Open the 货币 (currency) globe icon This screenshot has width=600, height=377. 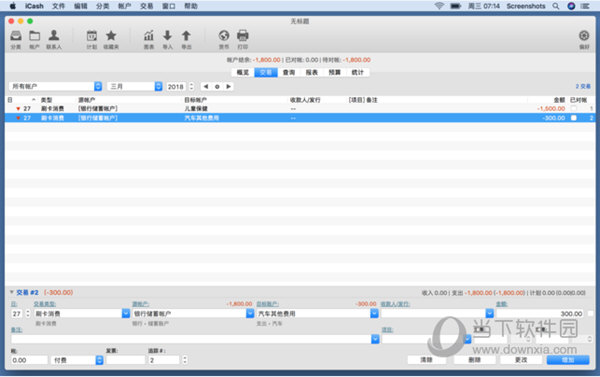[224, 36]
